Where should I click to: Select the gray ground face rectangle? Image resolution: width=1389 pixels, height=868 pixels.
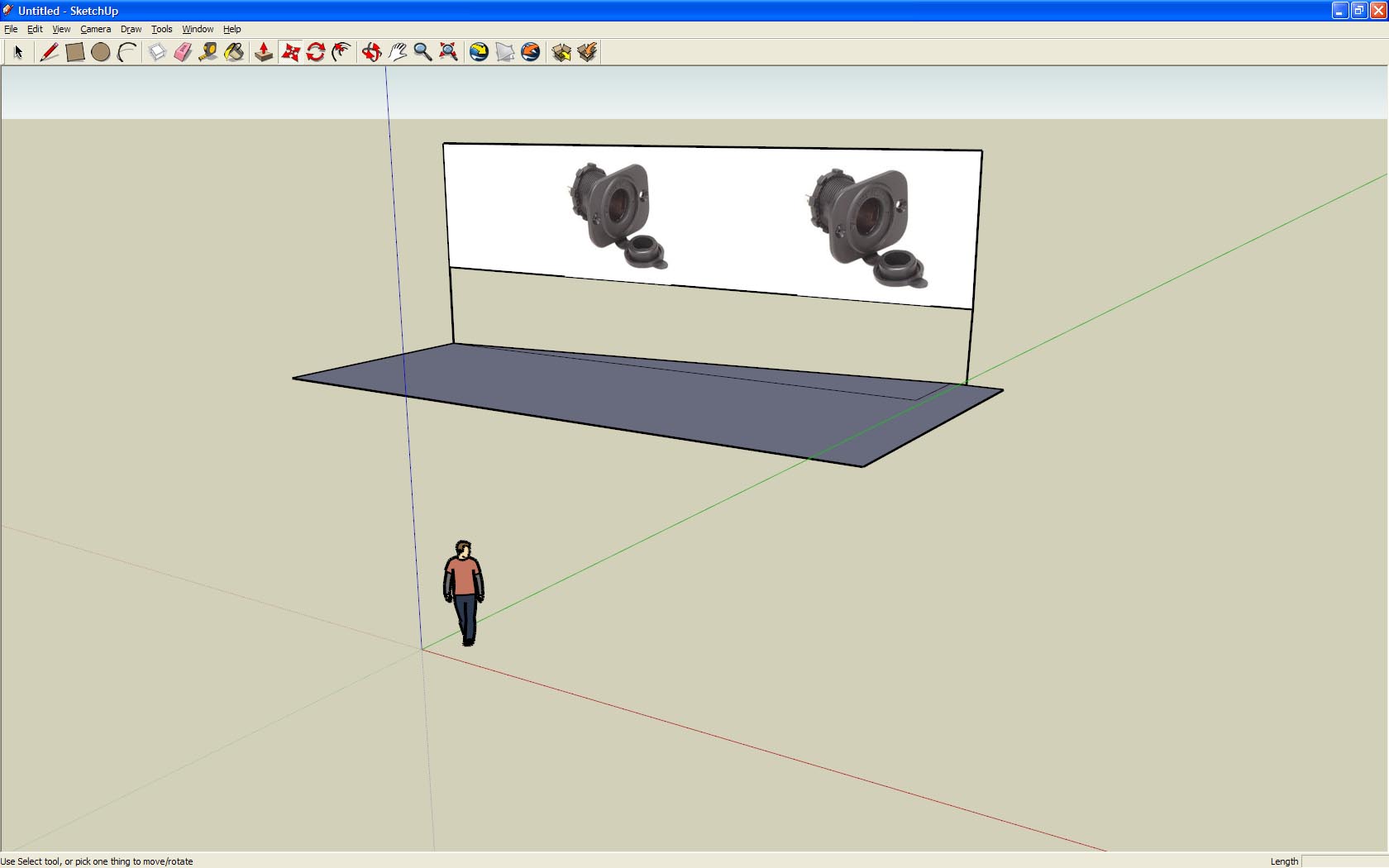[647, 404]
